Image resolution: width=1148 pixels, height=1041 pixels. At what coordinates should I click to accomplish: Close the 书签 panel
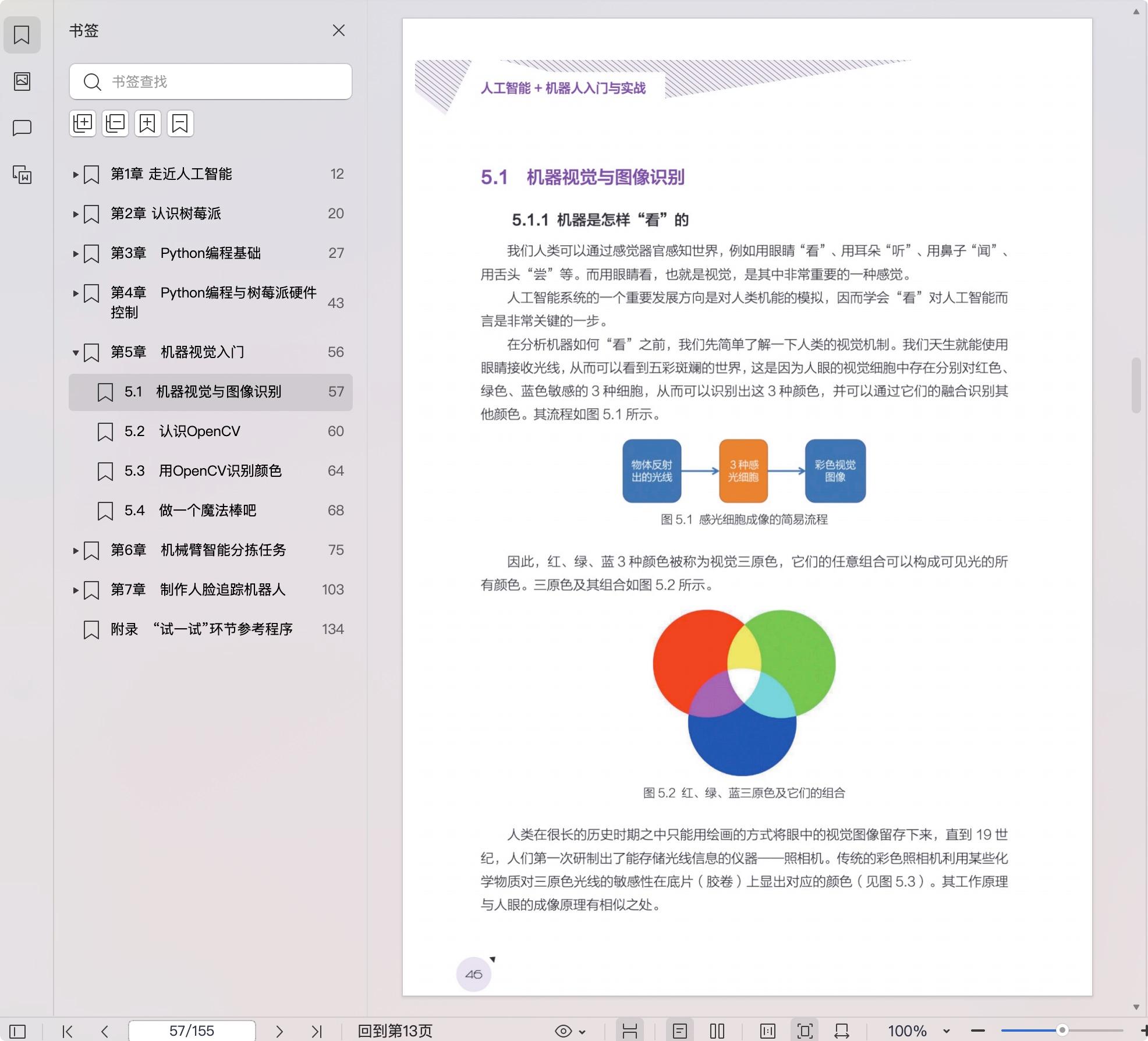pos(338,30)
